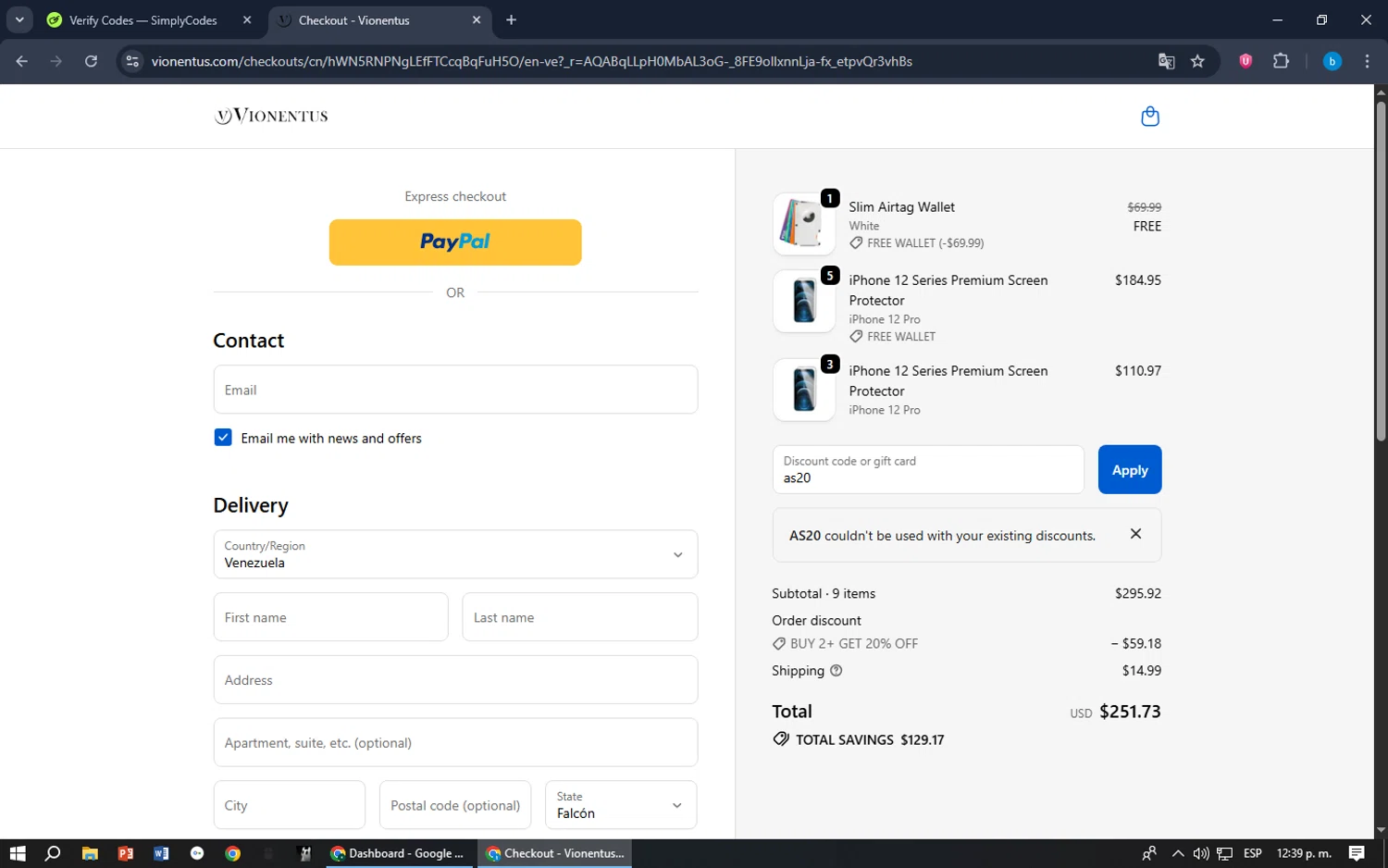Click the browser back arrow
The height and width of the screenshot is (868, 1388).
pyautogui.click(x=22, y=61)
